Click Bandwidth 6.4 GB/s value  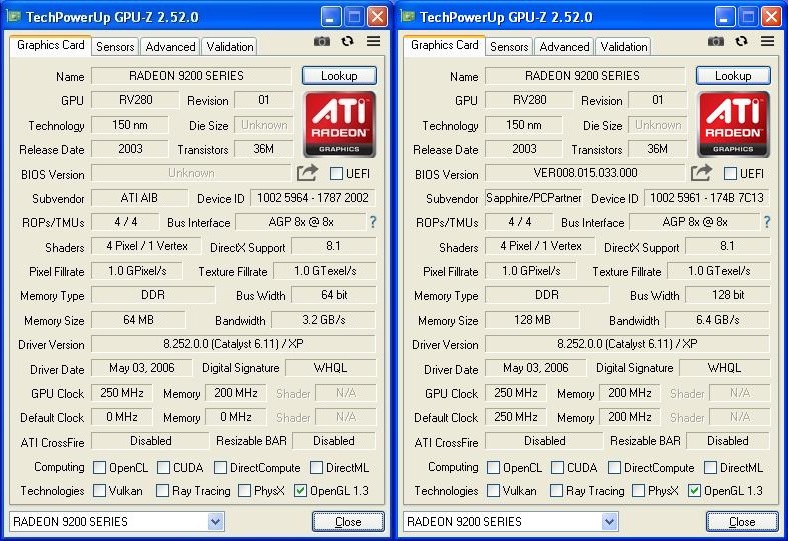(718, 320)
